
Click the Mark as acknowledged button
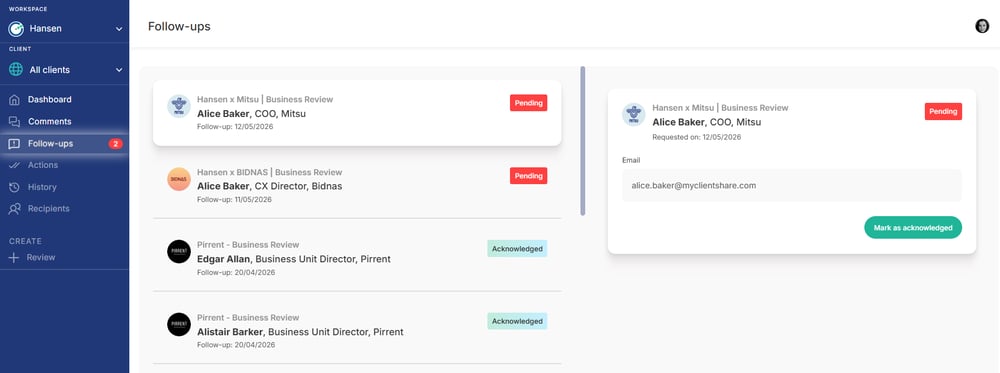tap(913, 228)
